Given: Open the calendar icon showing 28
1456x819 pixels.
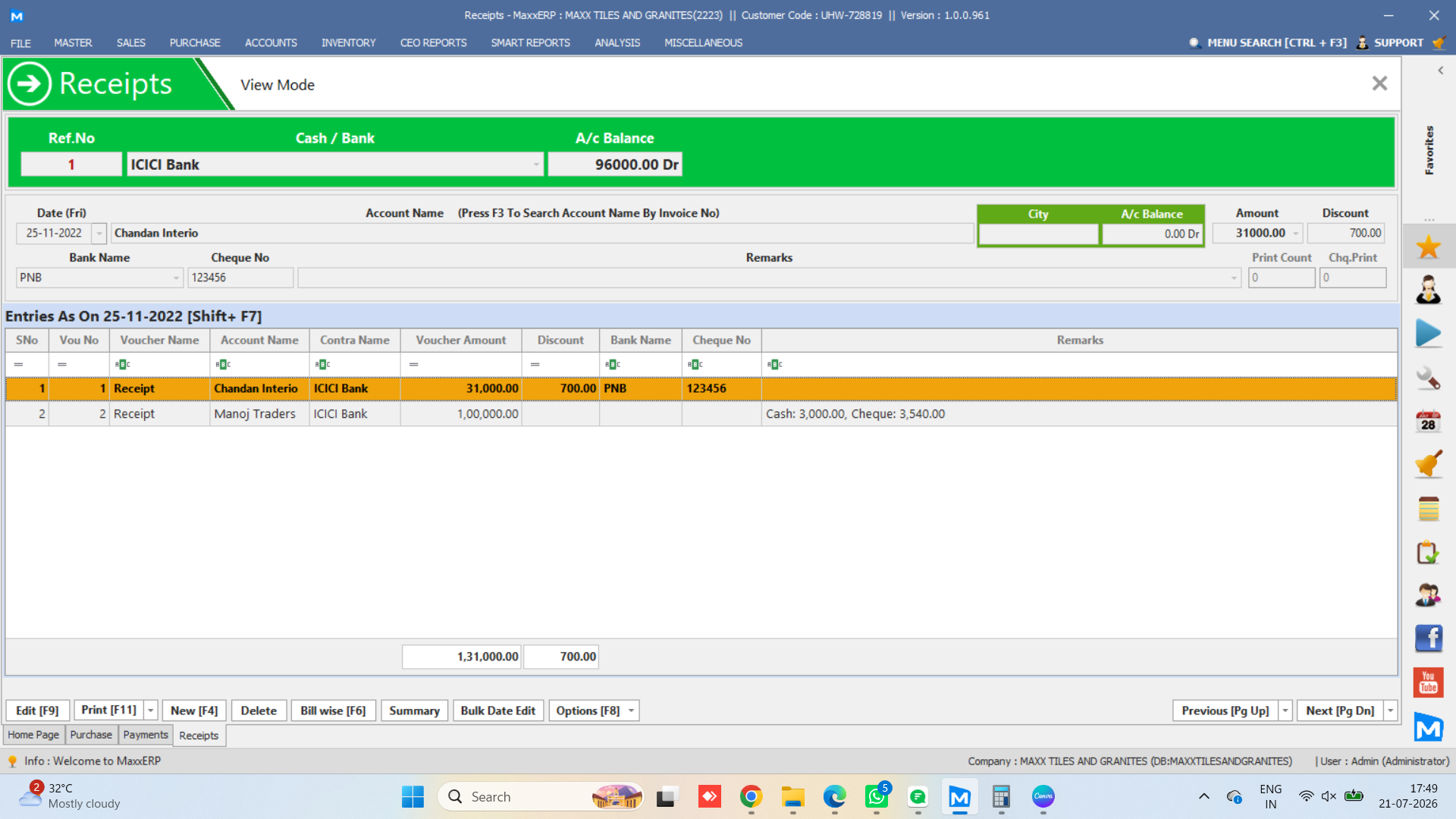Looking at the screenshot, I should pyautogui.click(x=1429, y=422).
